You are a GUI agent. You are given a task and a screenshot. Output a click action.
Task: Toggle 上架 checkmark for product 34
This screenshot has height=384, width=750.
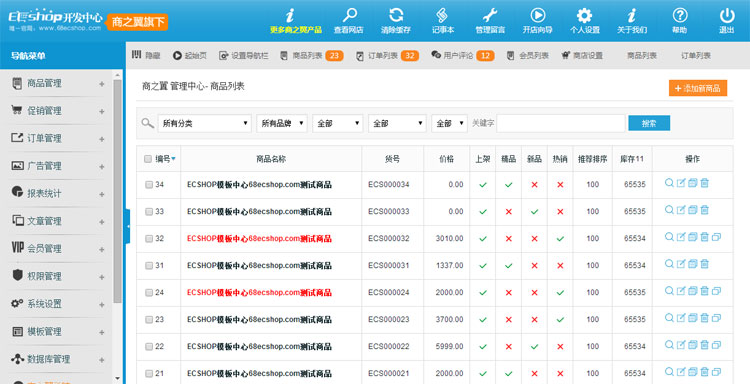483,185
